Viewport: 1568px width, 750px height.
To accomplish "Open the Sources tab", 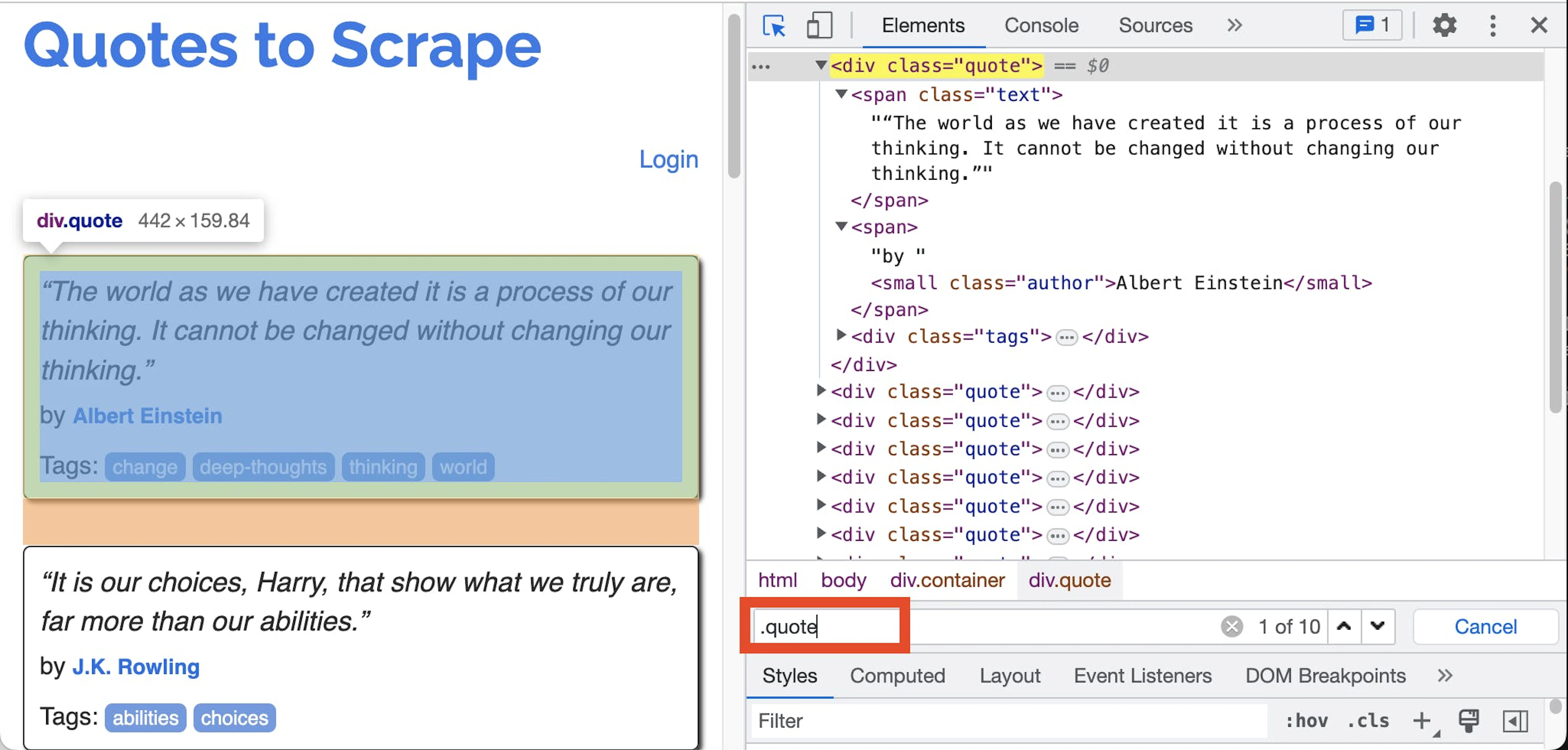I will (1155, 26).
